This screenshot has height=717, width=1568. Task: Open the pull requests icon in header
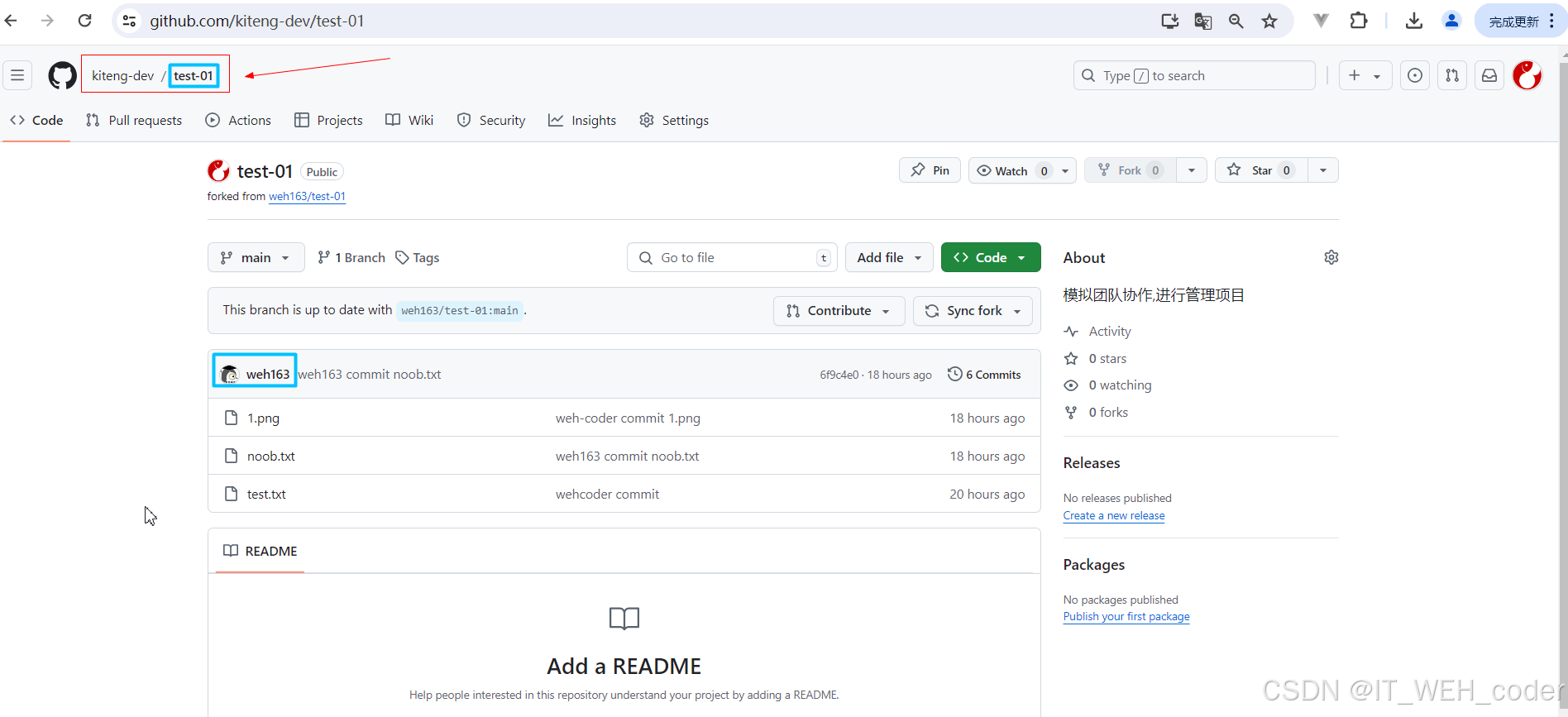1452,75
